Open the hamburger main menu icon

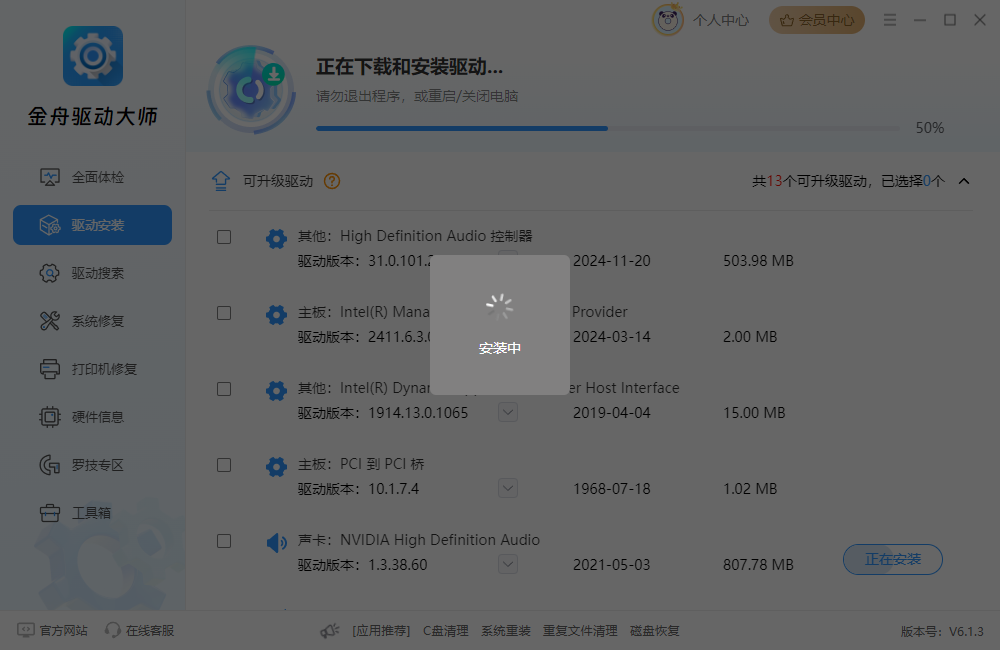coord(890,20)
